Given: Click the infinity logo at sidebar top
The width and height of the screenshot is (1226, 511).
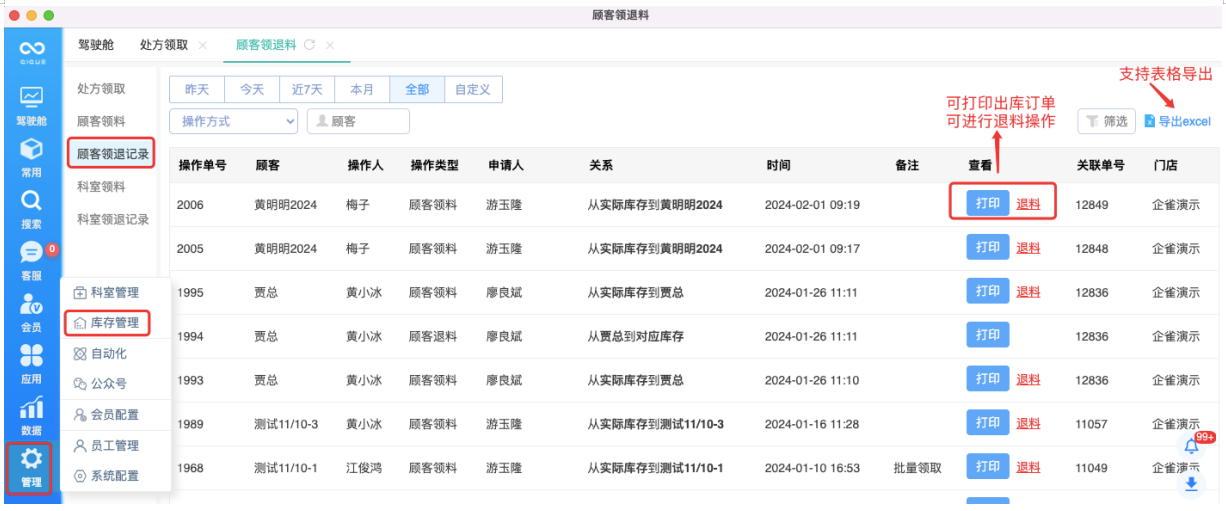Looking at the screenshot, I should (32, 49).
